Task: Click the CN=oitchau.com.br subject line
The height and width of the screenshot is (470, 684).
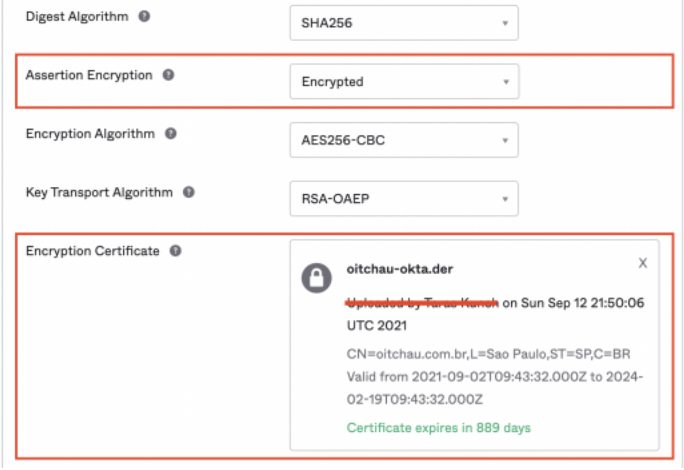Action: point(489,353)
